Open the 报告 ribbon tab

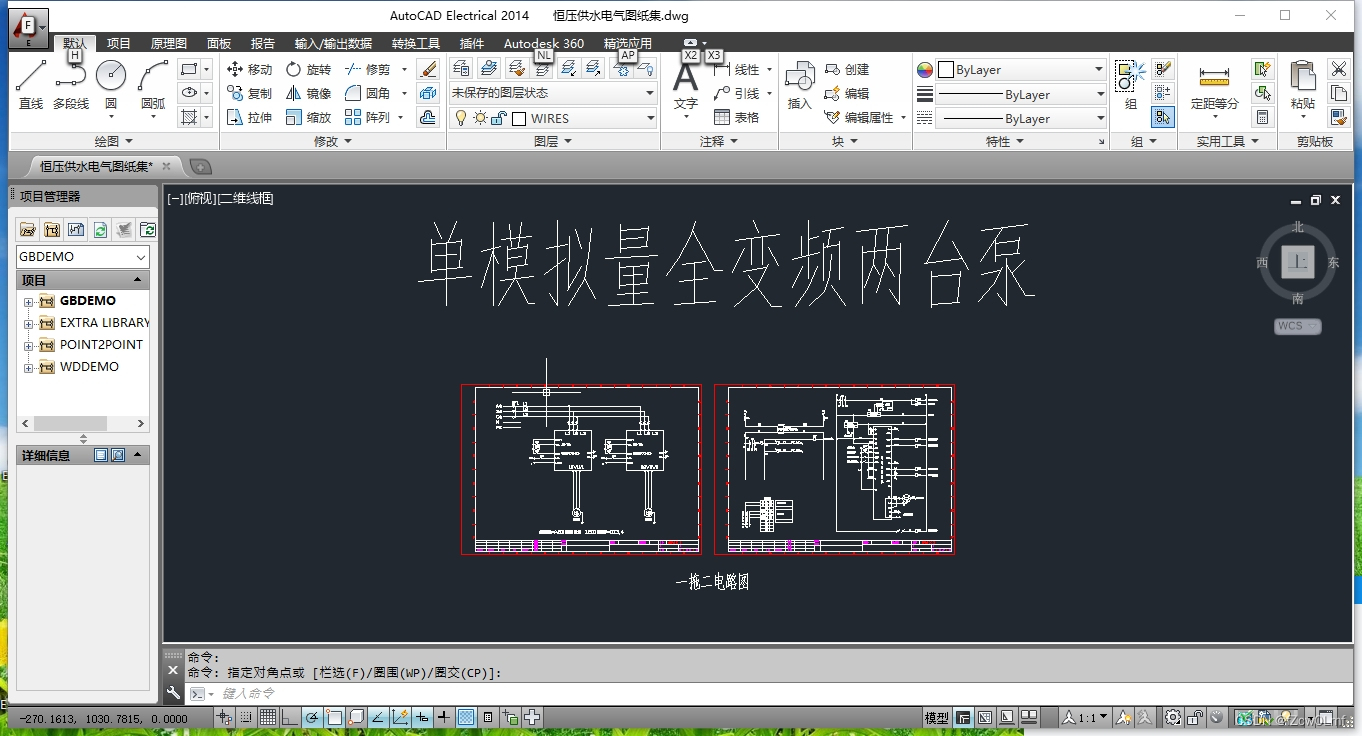[263, 44]
